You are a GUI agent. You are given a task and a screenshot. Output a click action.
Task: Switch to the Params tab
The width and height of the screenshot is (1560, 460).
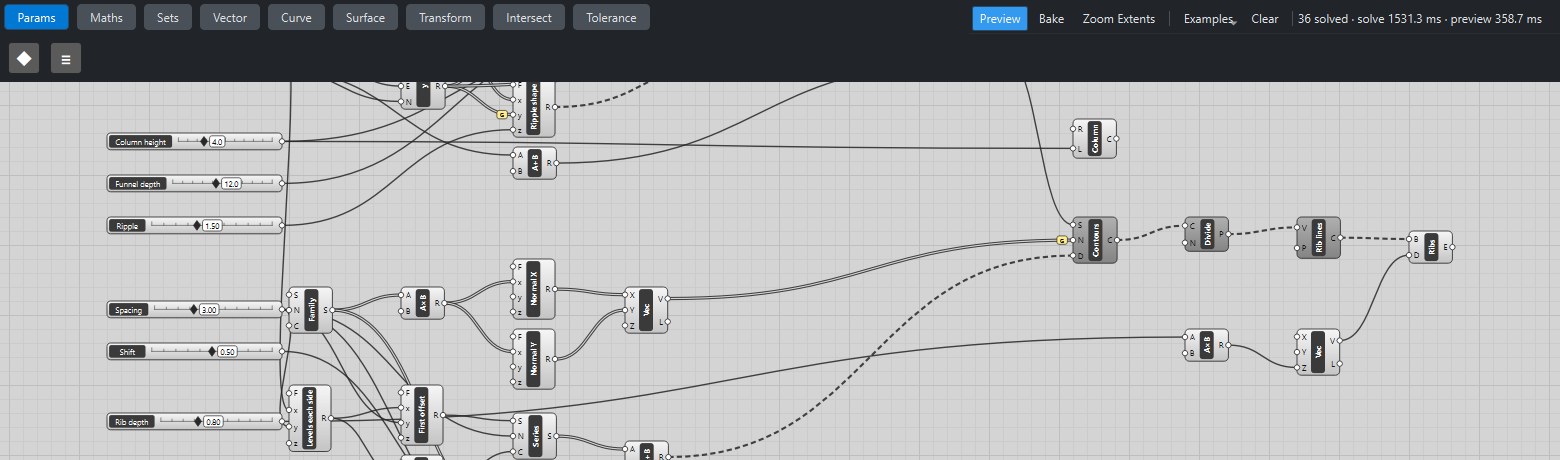pyautogui.click(x=35, y=17)
